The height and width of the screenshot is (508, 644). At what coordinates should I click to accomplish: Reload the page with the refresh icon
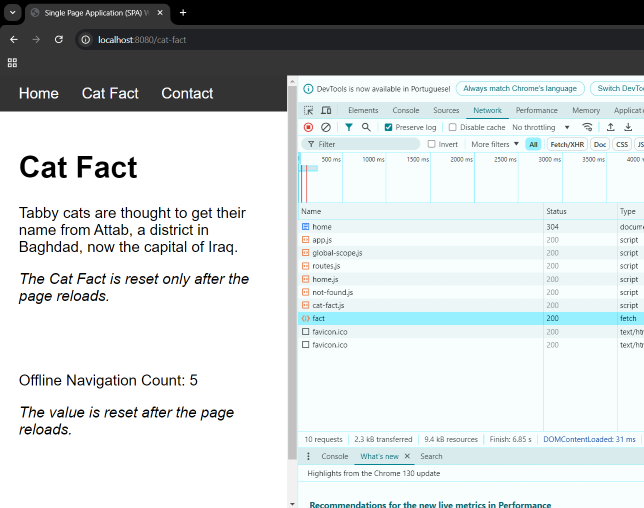[x=59, y=39]
